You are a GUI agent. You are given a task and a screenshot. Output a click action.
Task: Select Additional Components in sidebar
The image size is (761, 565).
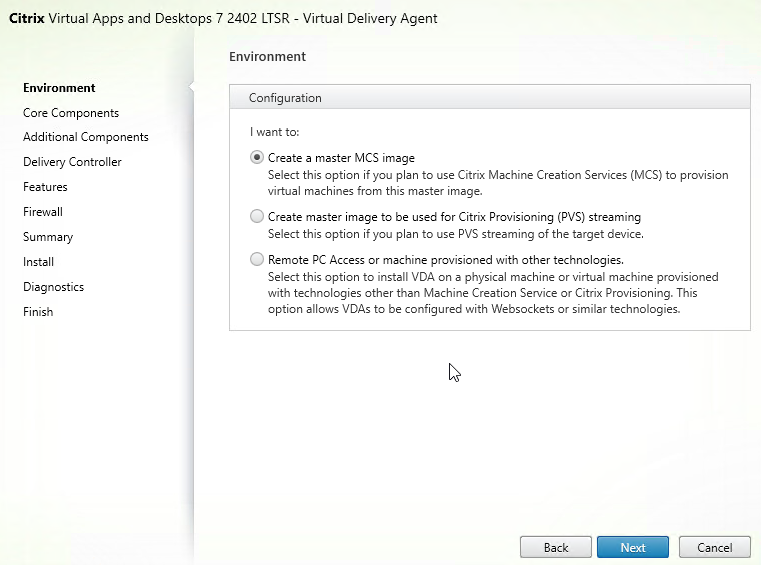point(86,137)
